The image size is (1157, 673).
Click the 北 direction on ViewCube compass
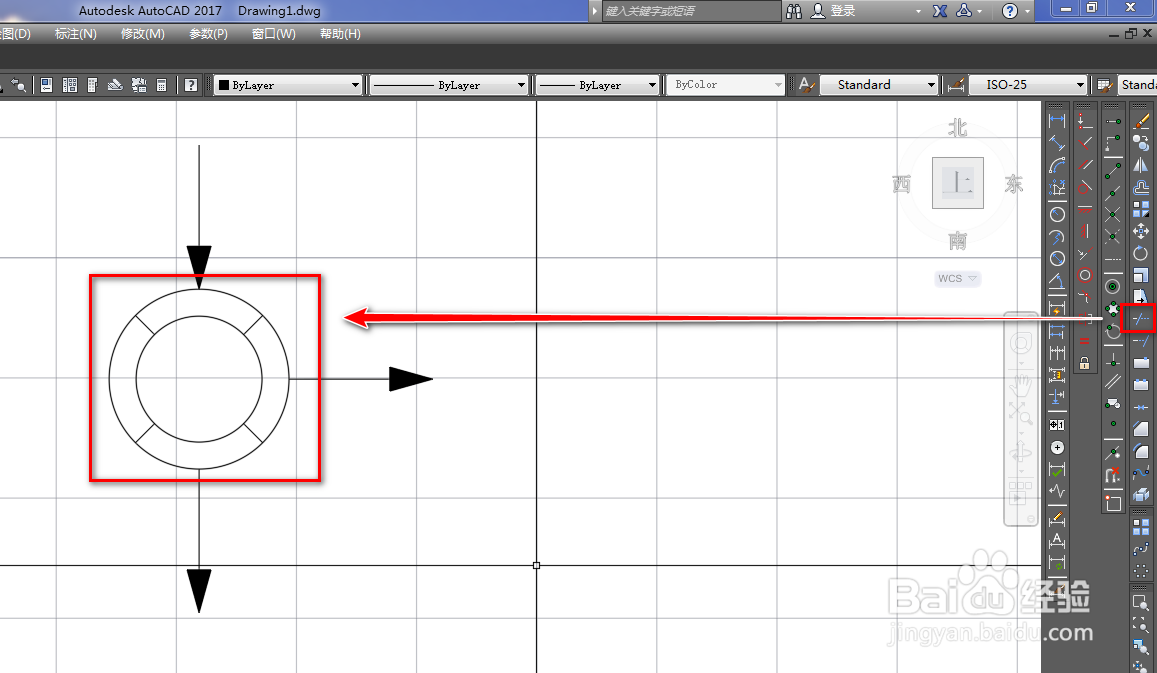tap(958, 128)
